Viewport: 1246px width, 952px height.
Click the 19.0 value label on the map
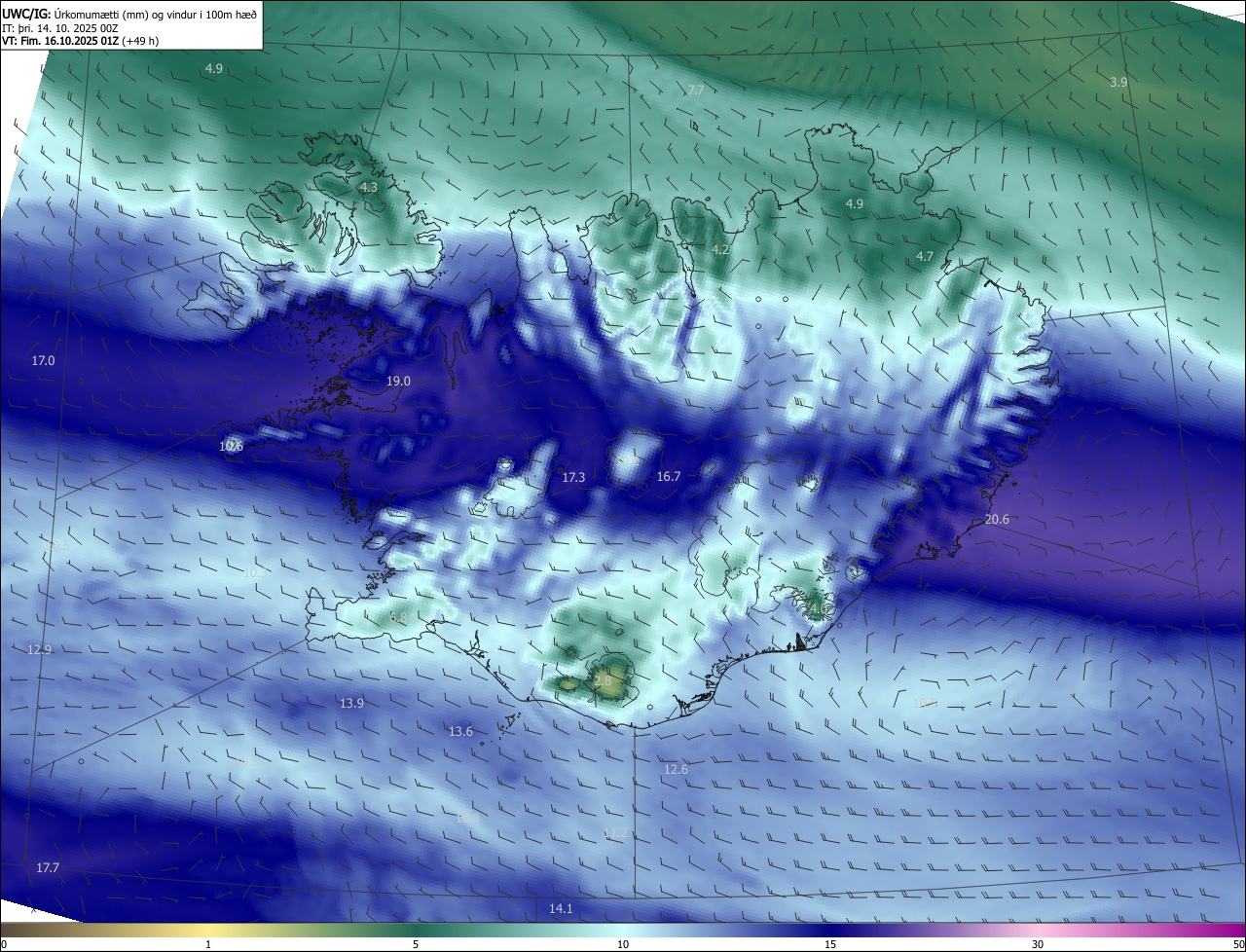[x=398, y=382]
